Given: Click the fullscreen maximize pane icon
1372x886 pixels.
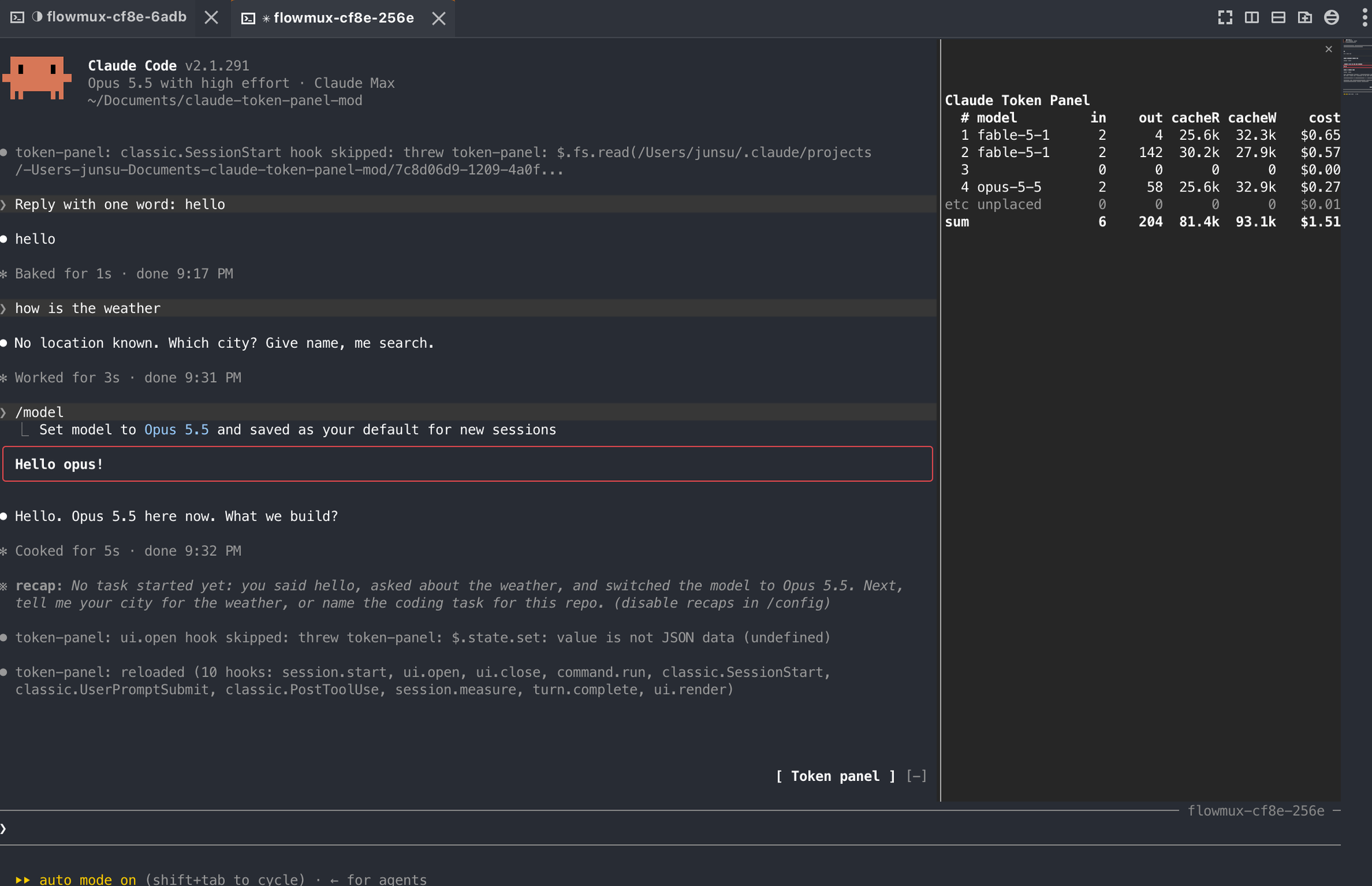Looking at the screenshot, I should [1225, 18].
